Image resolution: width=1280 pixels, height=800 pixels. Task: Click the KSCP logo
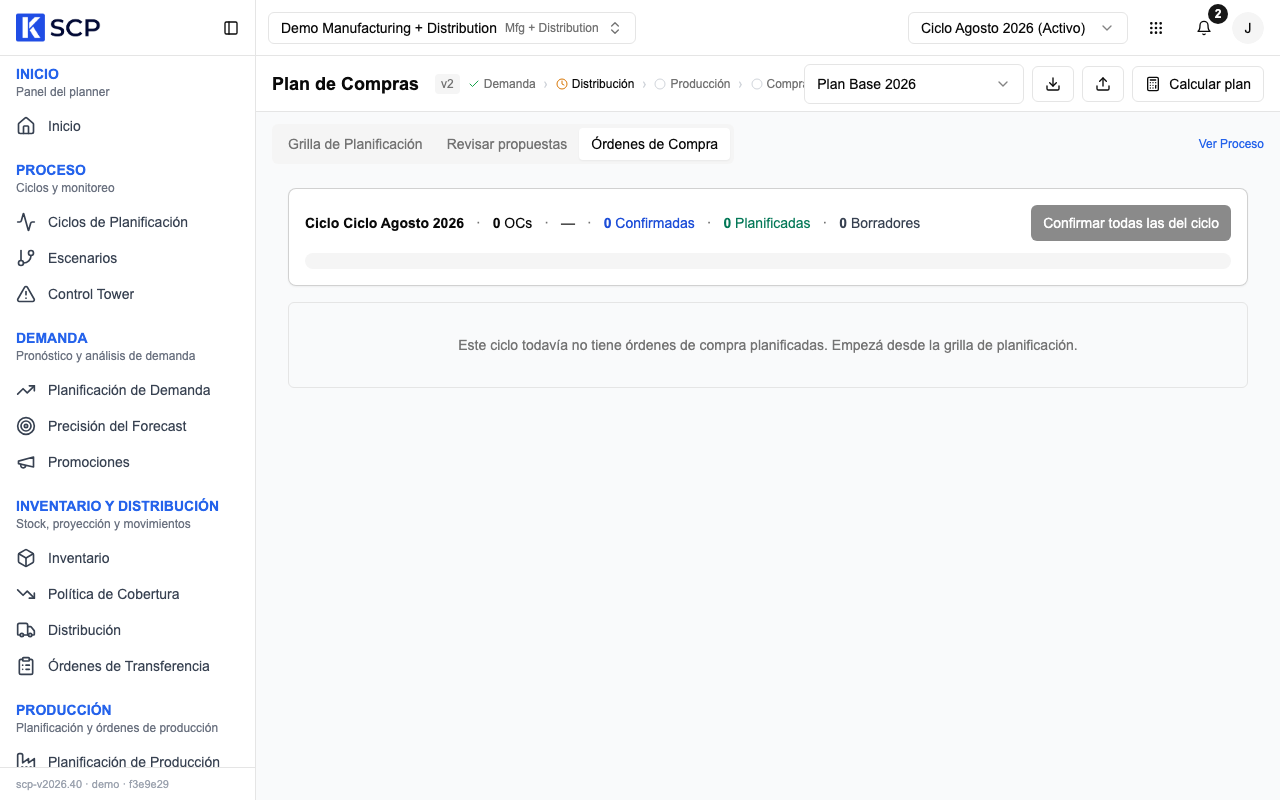click(58, 28)
